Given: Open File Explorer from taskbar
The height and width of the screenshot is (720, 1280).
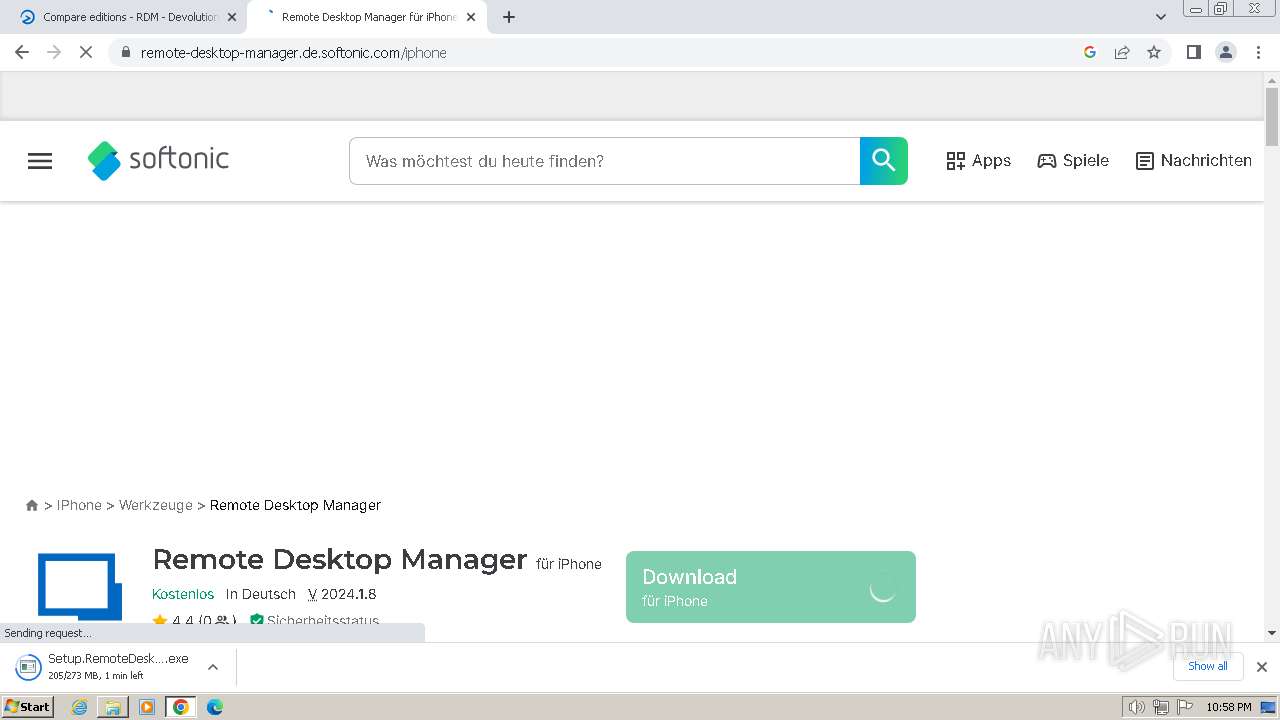Looking at the screenshot, I should coord(113,707).
